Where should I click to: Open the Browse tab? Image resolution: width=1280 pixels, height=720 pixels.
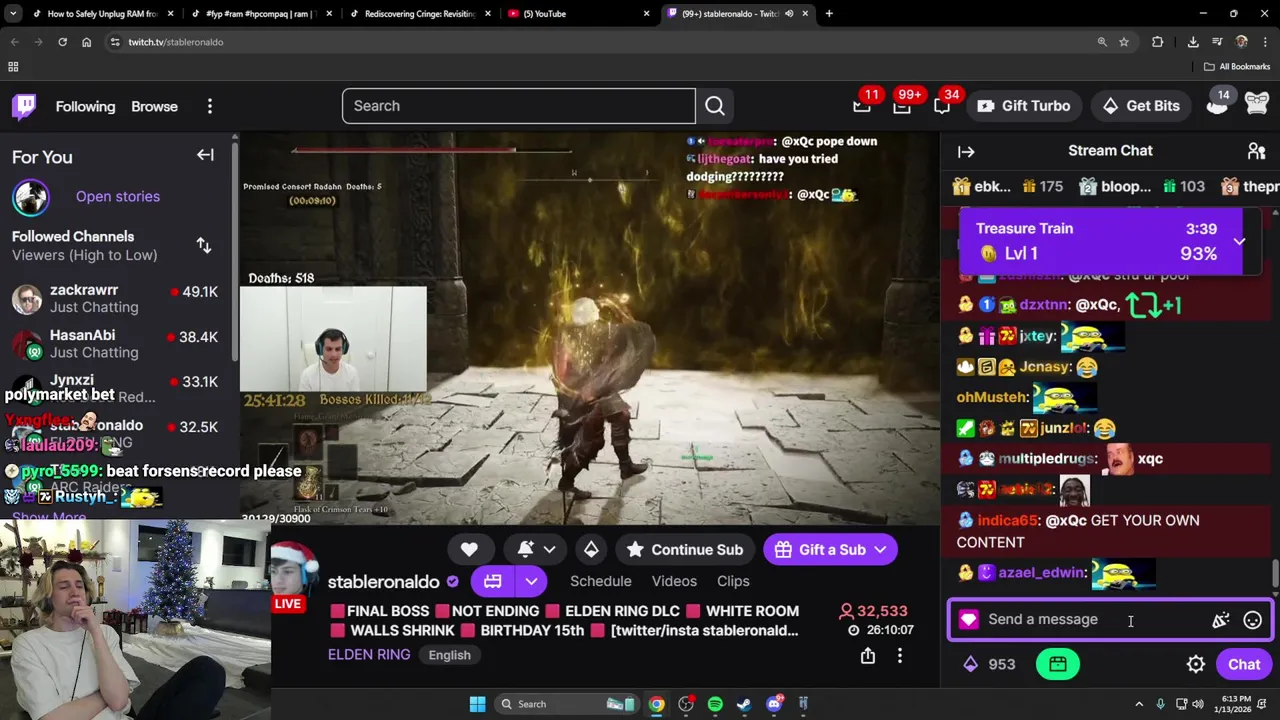[154, 106]
